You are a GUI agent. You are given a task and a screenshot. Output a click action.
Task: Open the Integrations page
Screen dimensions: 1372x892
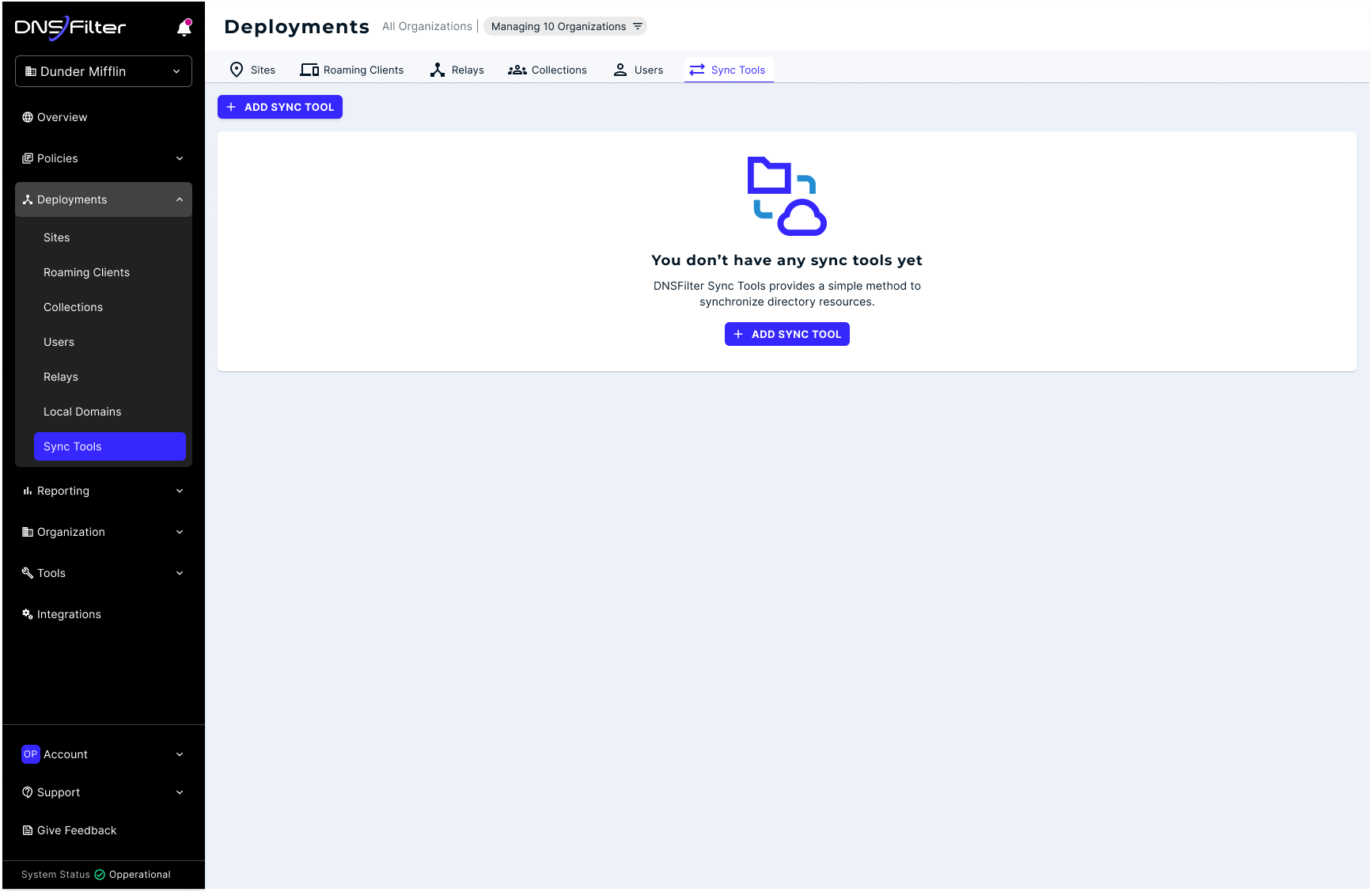pos(104,614)
